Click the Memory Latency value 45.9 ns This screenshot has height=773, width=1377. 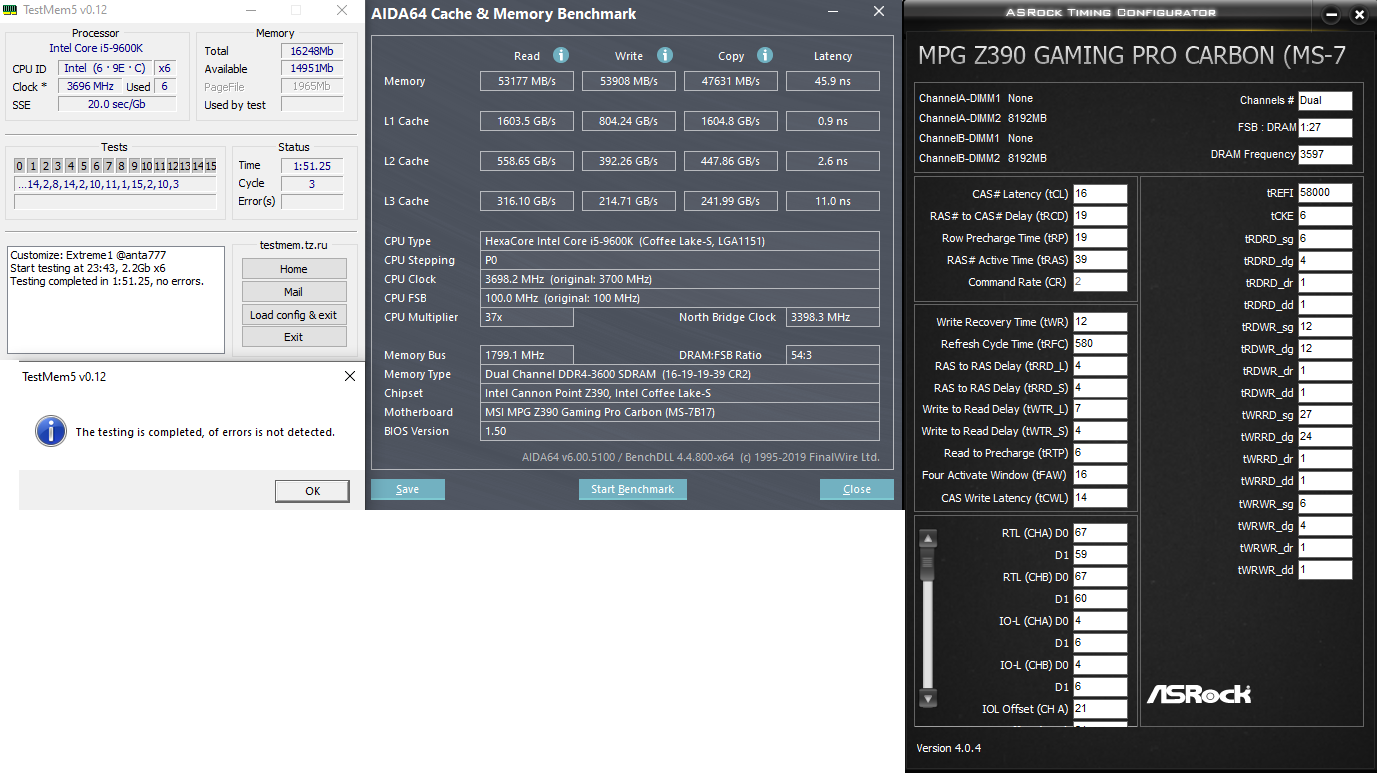click(833, 81)
